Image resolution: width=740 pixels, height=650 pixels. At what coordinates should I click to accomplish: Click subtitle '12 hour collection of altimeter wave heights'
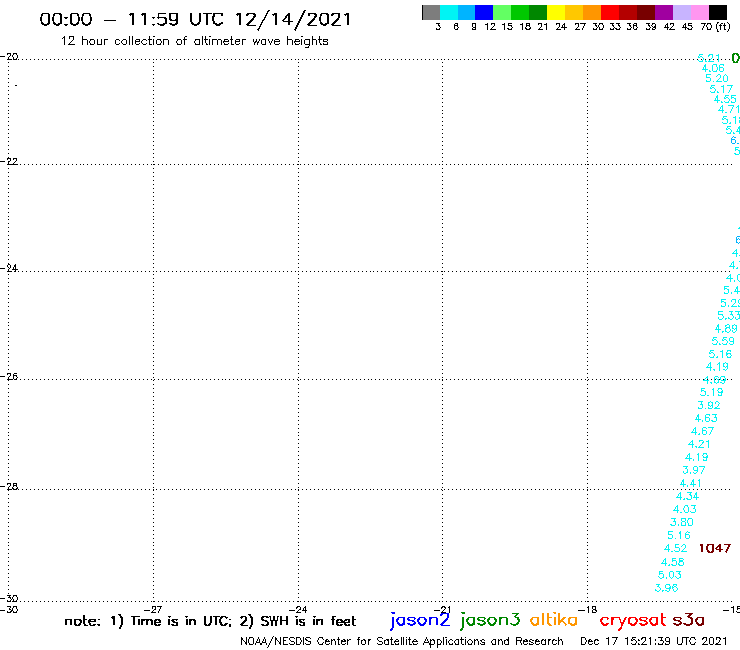(194, 41)
